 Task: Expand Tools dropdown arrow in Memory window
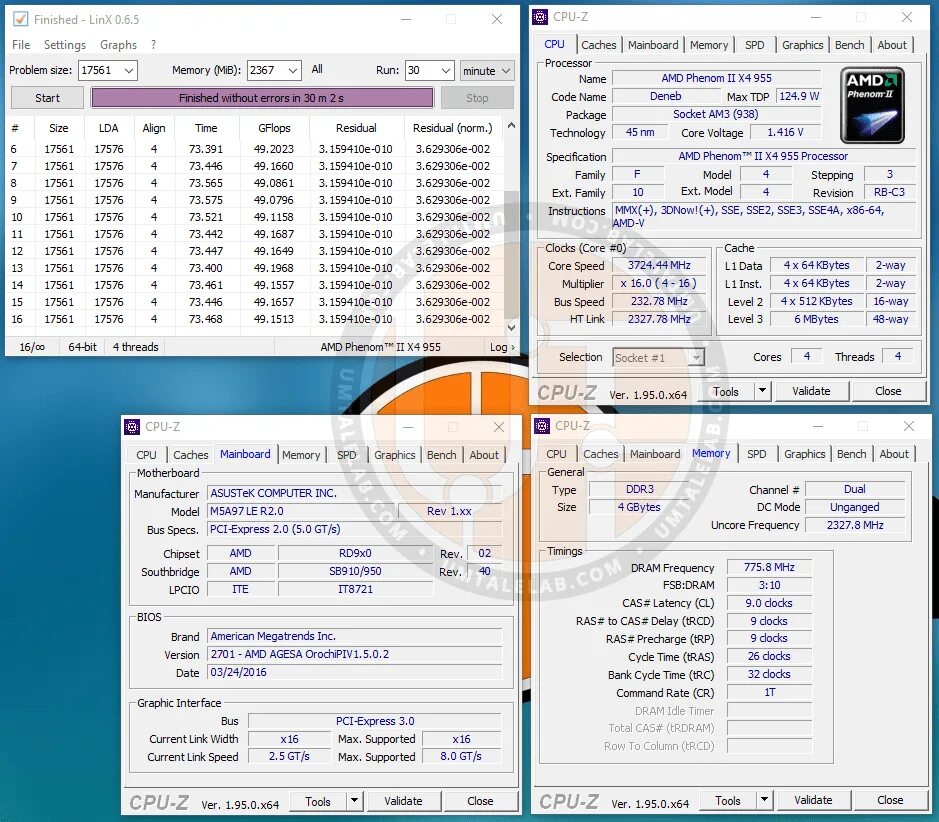point(764,800)
